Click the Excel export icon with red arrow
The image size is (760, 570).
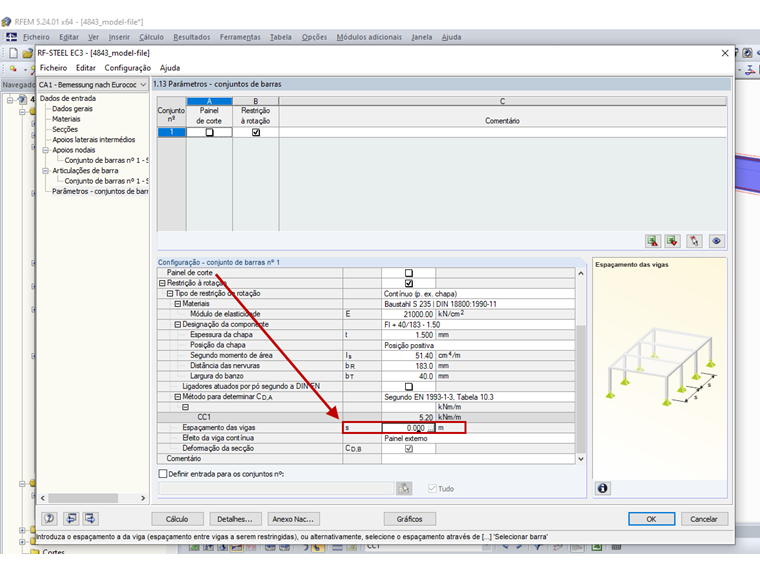(x=653, y=241)
